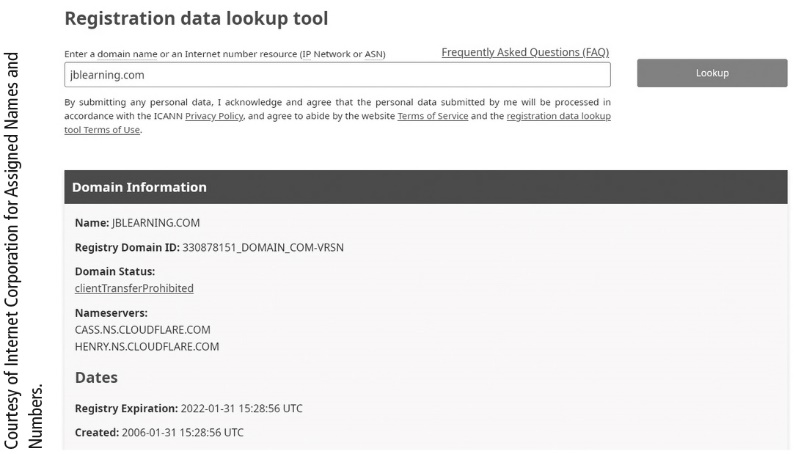Image resolution: width=796 pixels, height=454 pixels.
Task: Click the Dates section heading
Action: (96, 378)
